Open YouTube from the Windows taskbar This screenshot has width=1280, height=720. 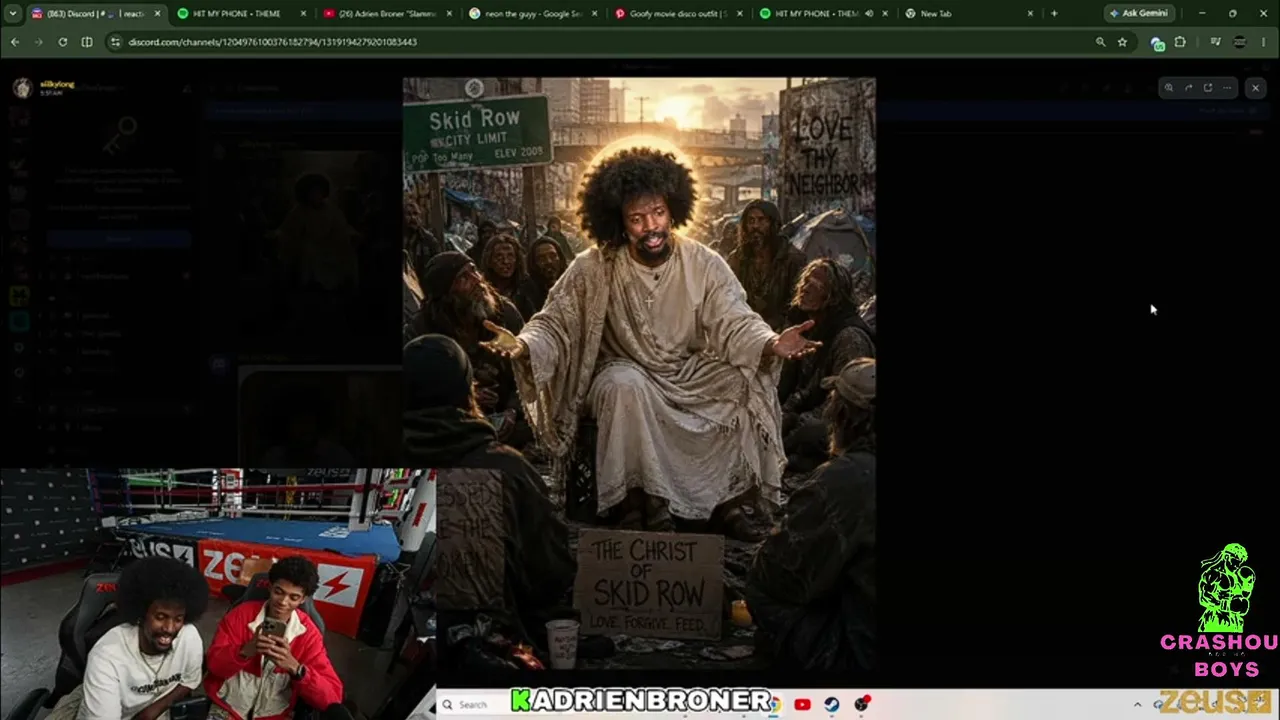tap(802, 704)
